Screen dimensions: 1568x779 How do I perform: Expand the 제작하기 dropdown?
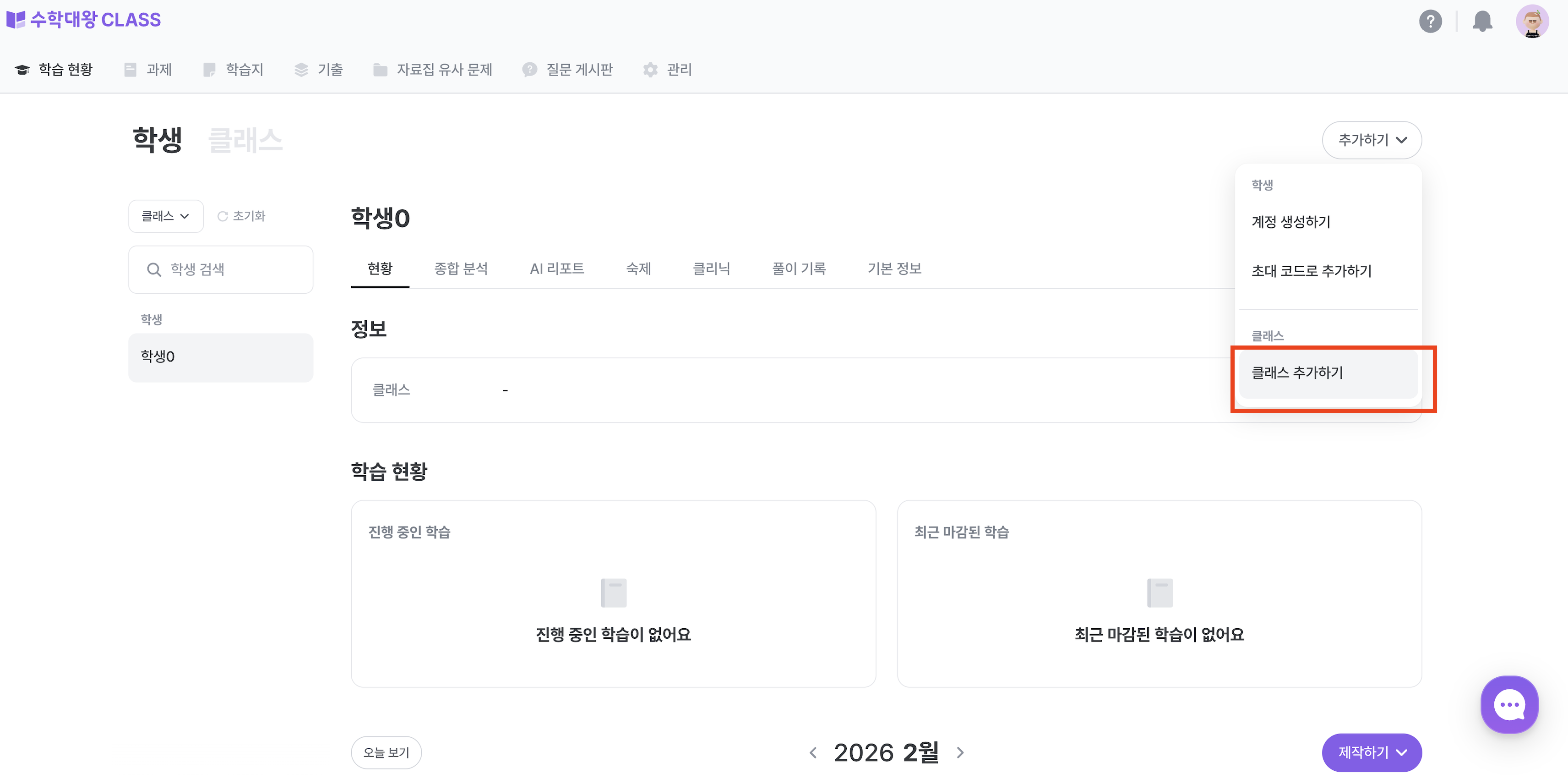click(1372, 752)
